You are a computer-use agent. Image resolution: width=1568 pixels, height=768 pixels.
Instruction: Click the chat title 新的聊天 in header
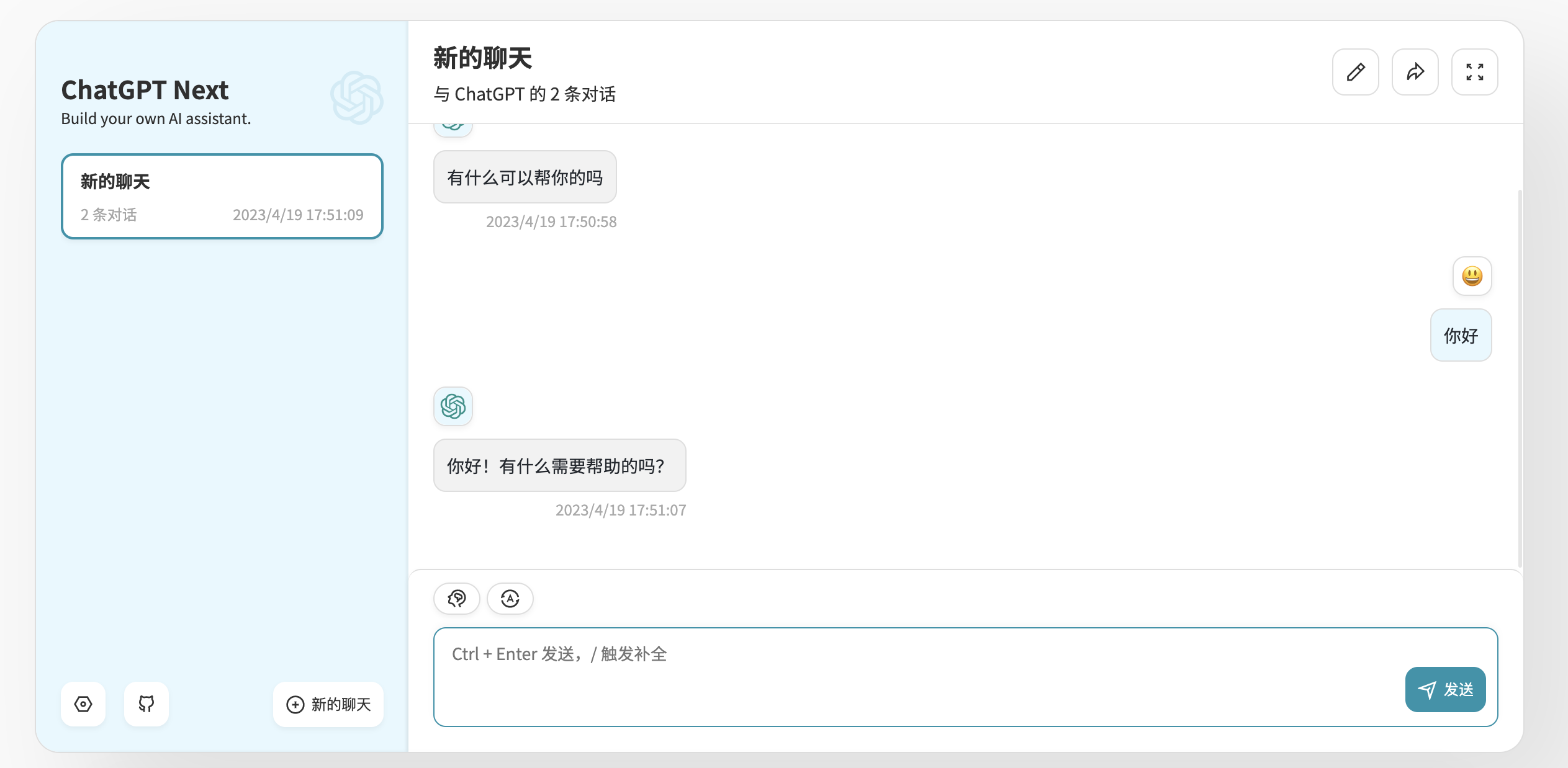click(x=482, y=58)
